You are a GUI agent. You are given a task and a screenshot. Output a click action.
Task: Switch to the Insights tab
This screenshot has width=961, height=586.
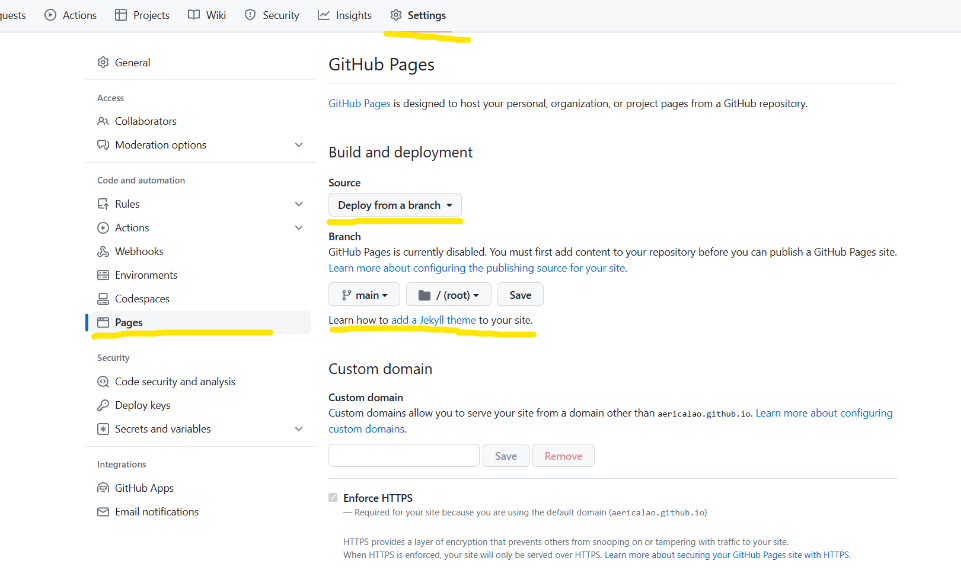click(x=344, y=15)
